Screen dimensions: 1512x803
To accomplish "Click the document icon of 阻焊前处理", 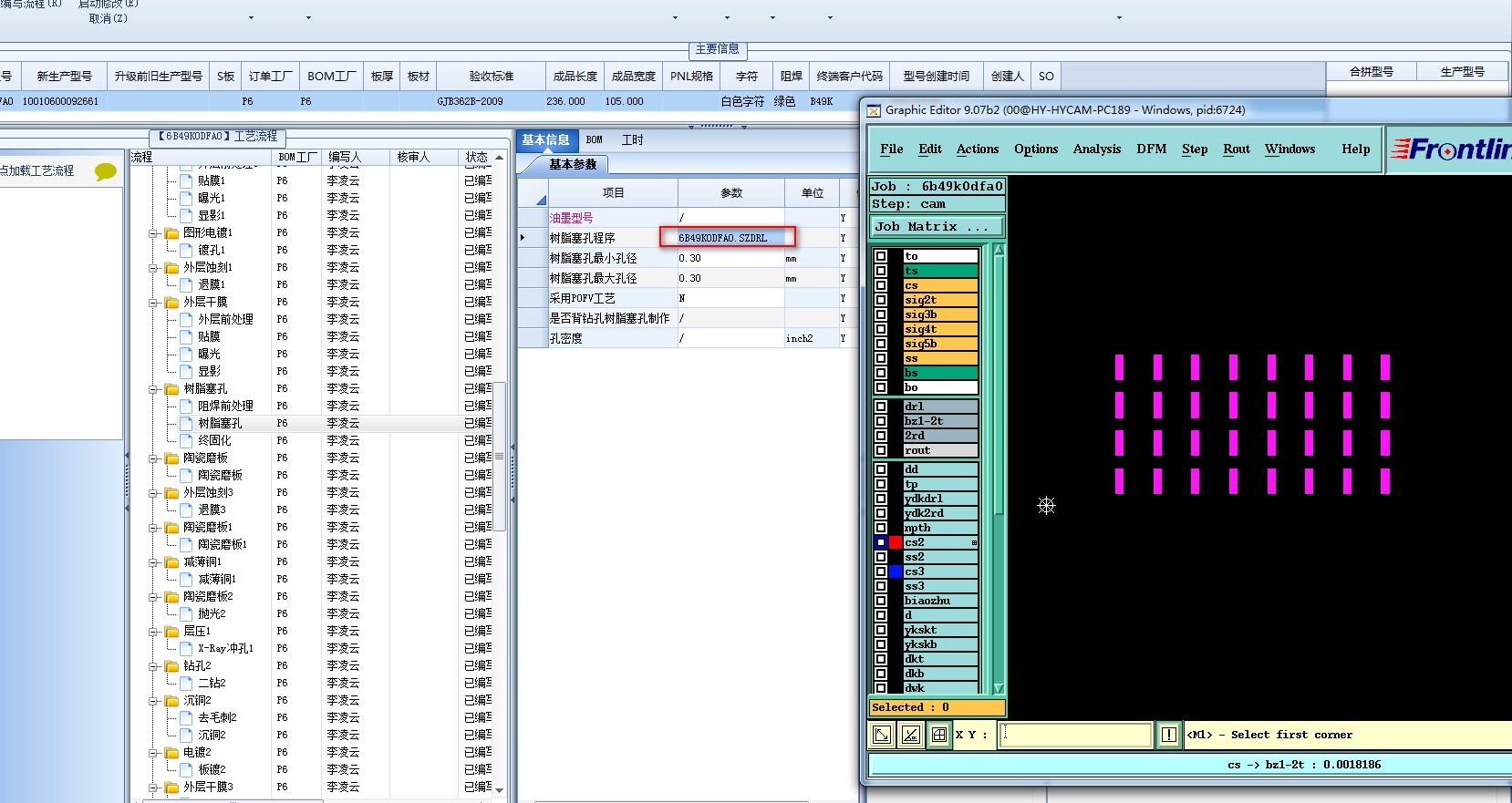I will coord(187,406).
